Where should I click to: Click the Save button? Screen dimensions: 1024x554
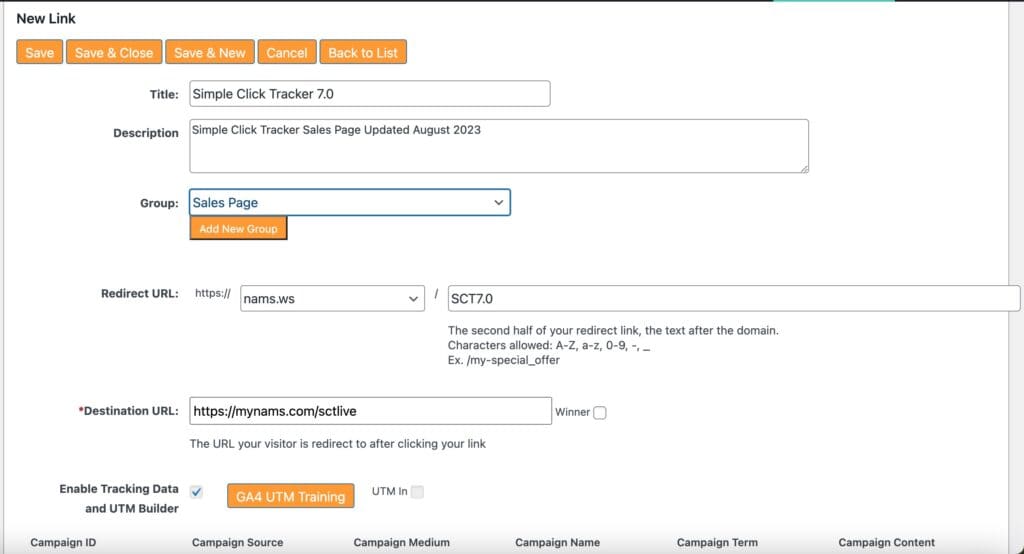40,53
